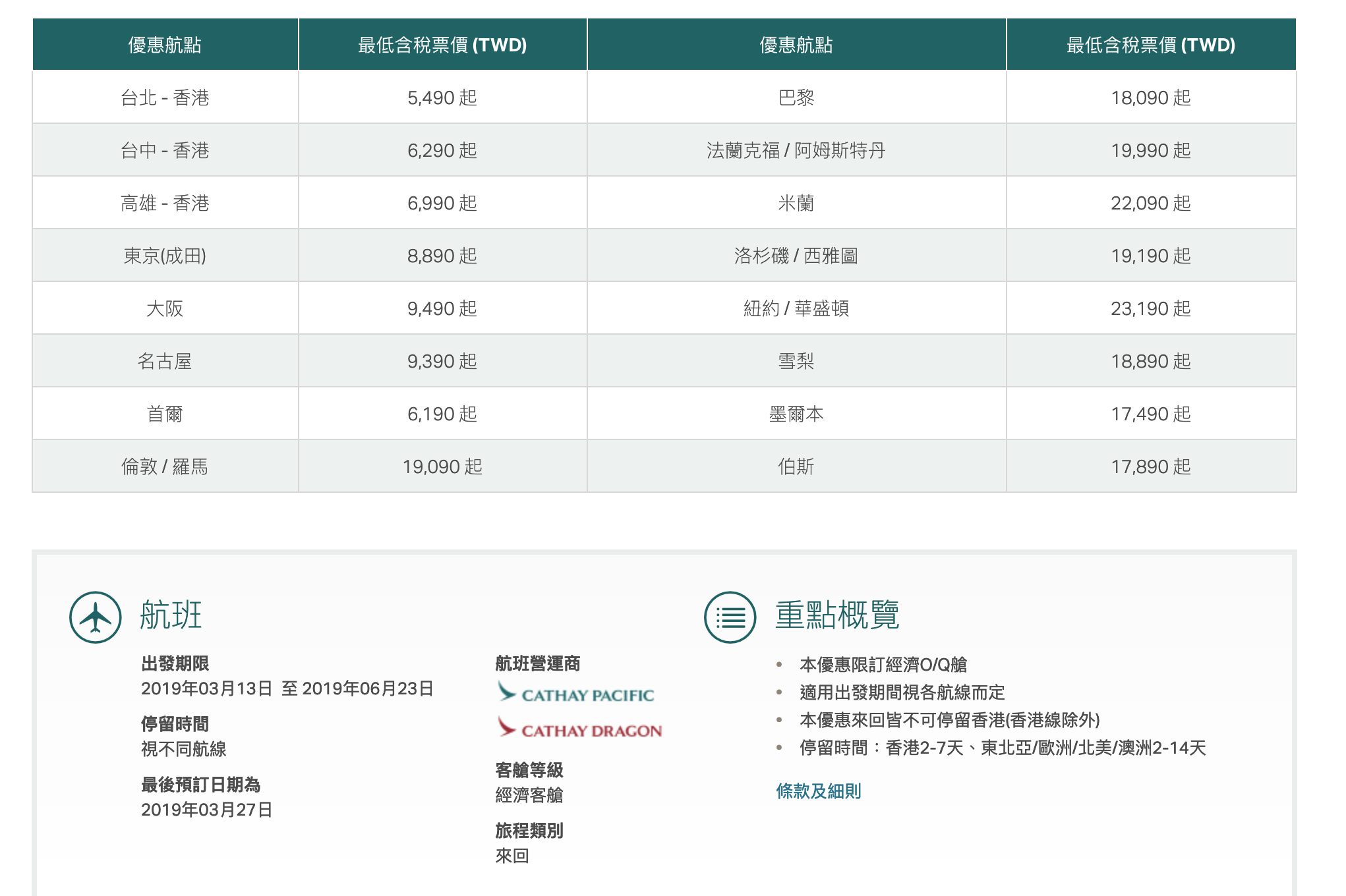This screenshot has height=896, width=1346.
Task: Select the 倫敦 / 羅馬 destination cell
Action: [x=165, y=466]
